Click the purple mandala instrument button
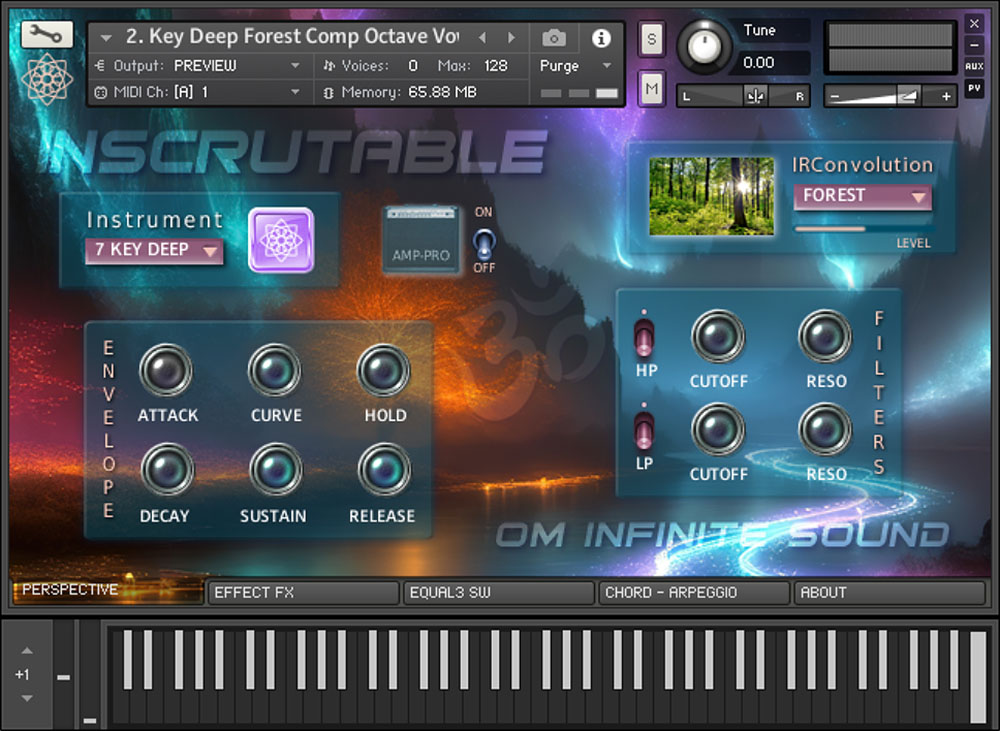 281,240
